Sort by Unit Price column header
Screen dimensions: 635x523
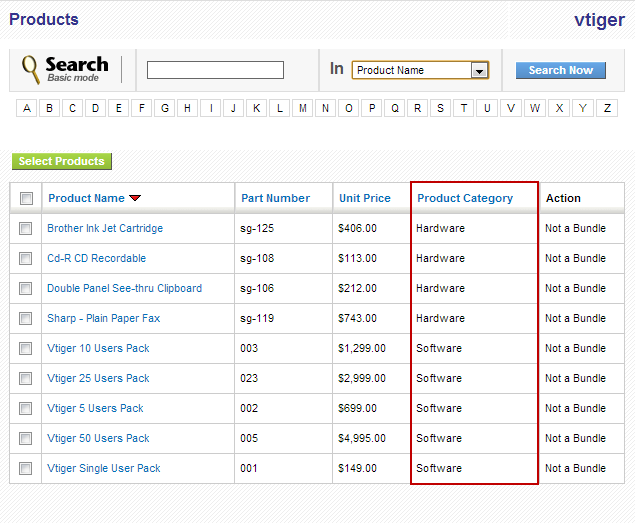[x=364, y=198]
